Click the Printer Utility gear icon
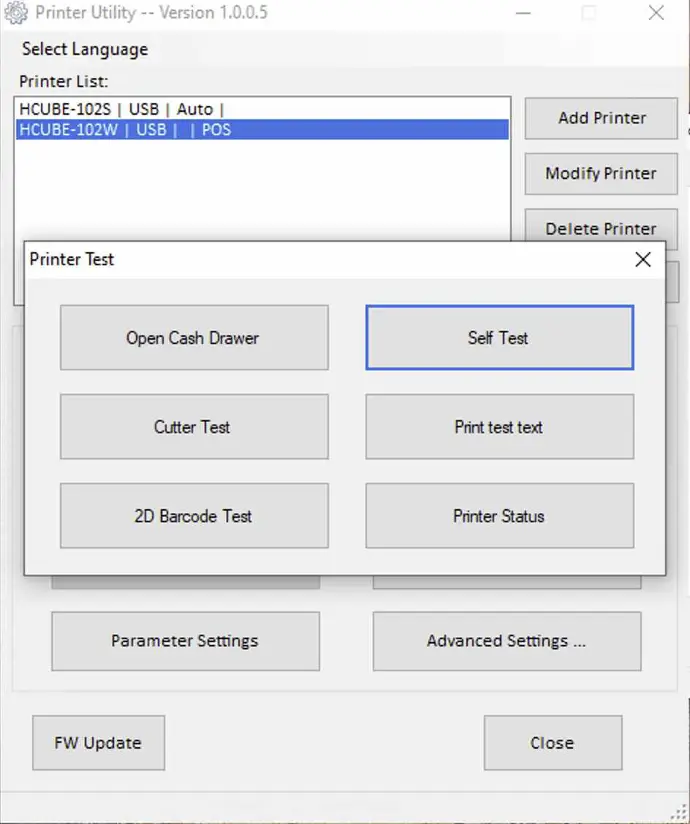Viewport: 690px width, 824px height. 16,13
